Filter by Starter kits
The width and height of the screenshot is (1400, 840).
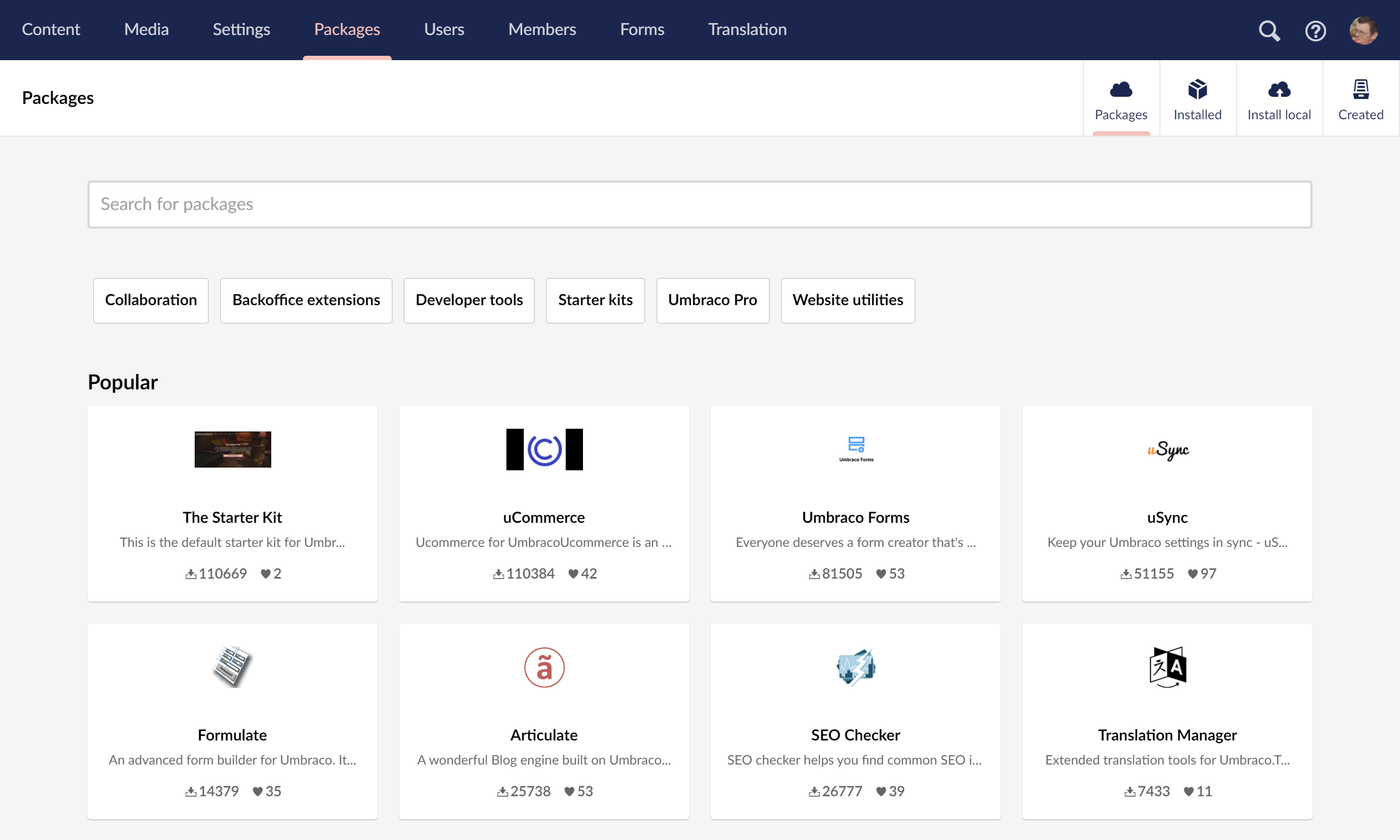tap(595, 300)
